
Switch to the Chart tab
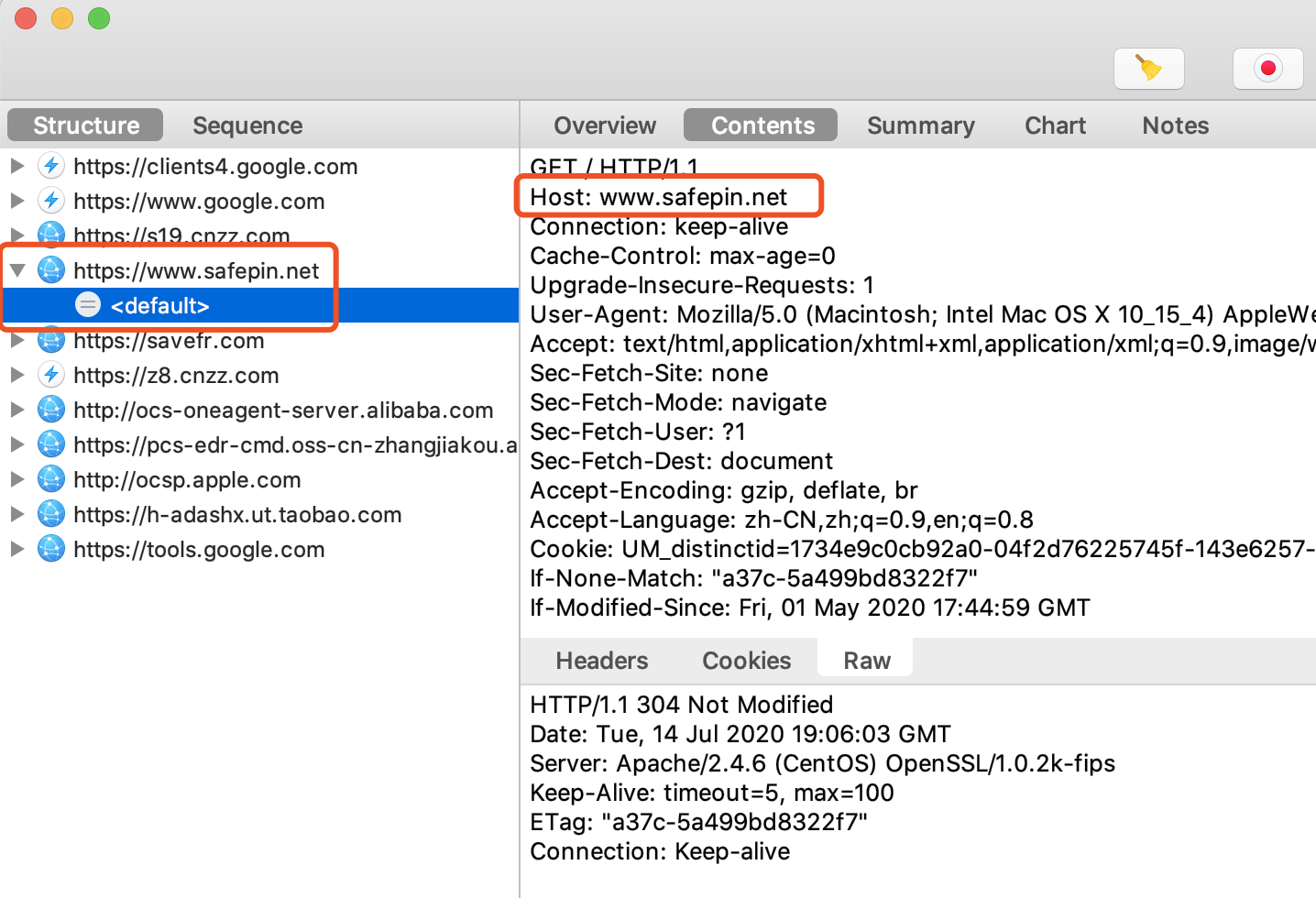point(1055,126)
